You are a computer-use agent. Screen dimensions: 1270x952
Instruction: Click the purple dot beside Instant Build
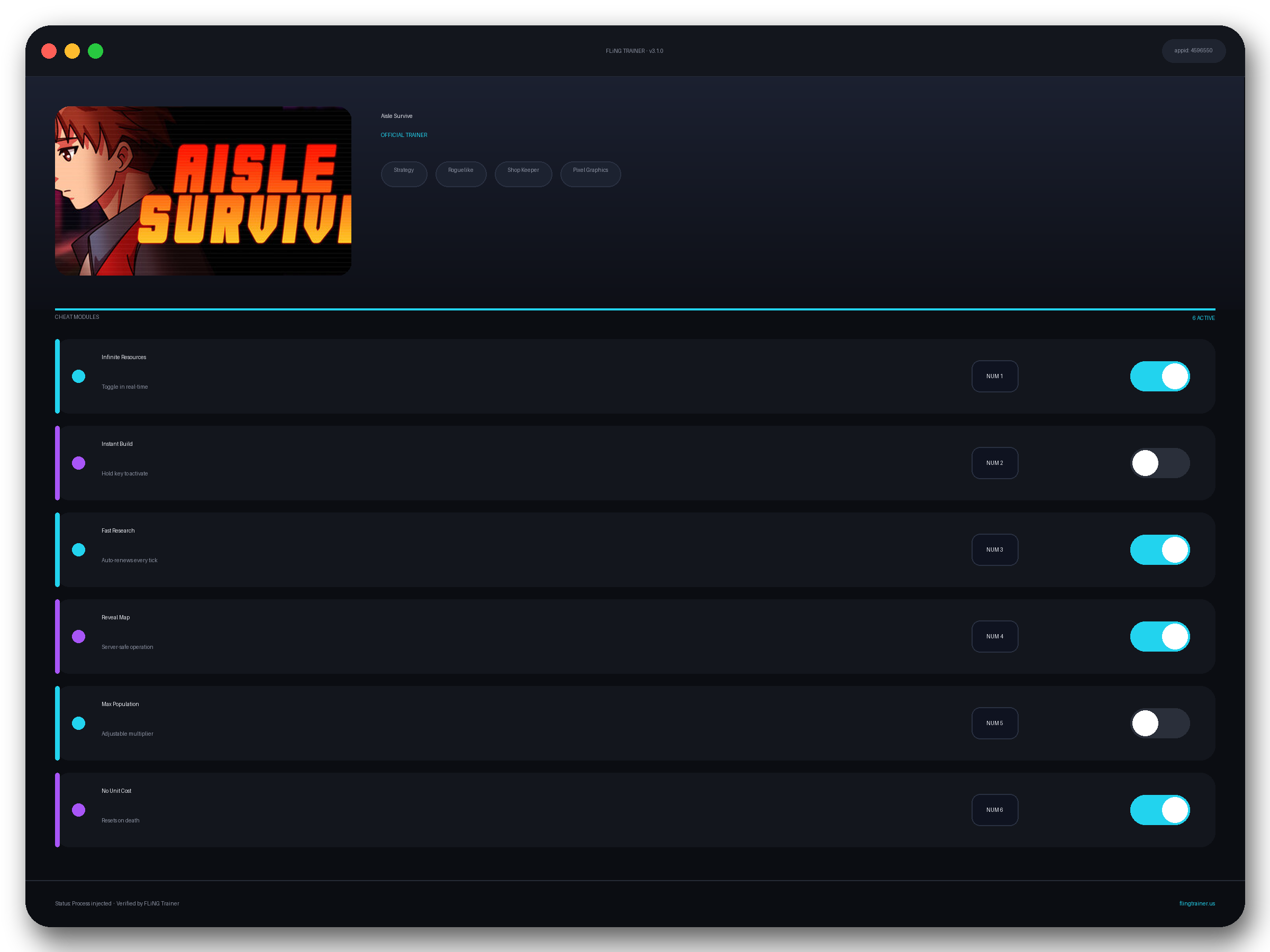point(79,463)
